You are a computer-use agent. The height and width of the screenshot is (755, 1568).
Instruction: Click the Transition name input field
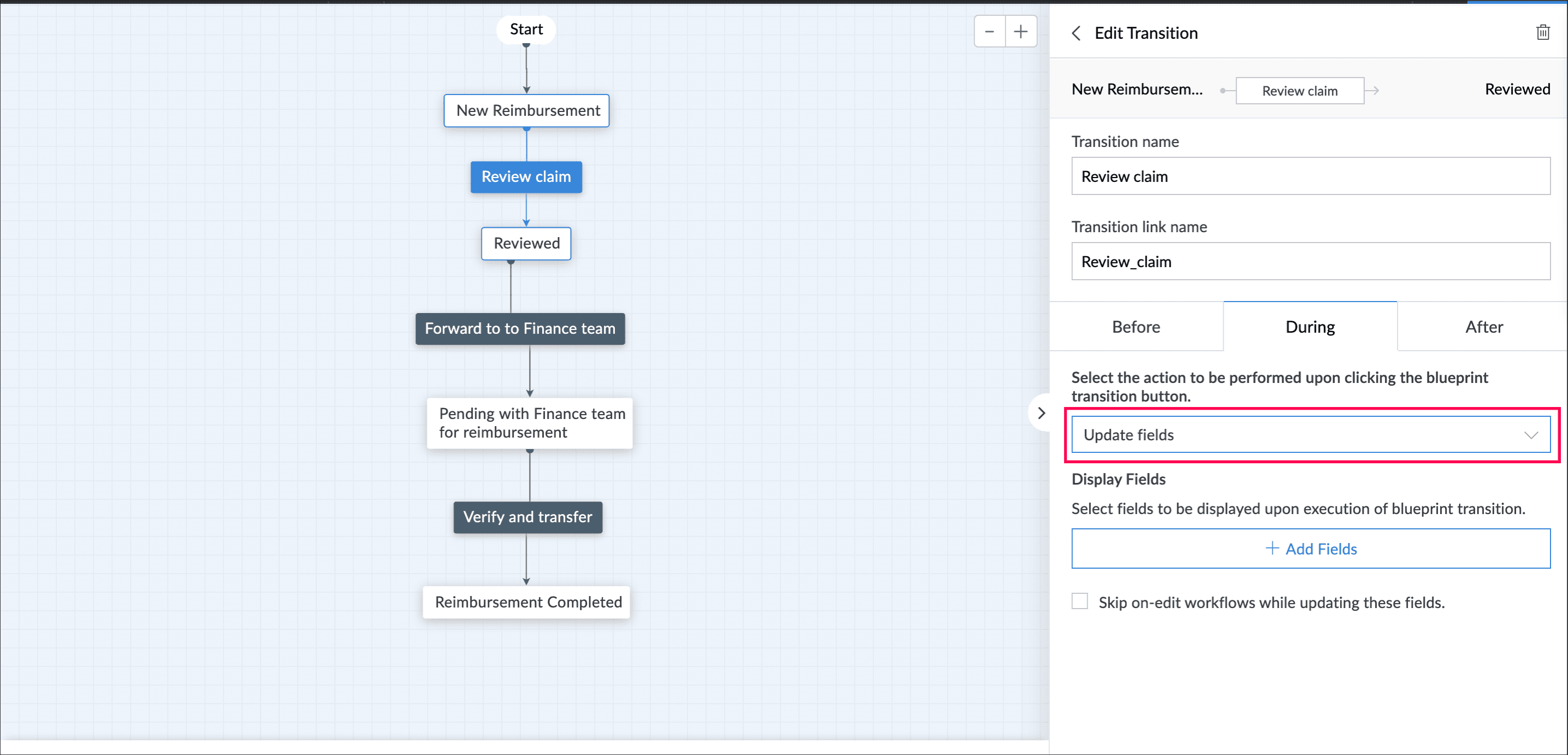[x=1310, y=176]
